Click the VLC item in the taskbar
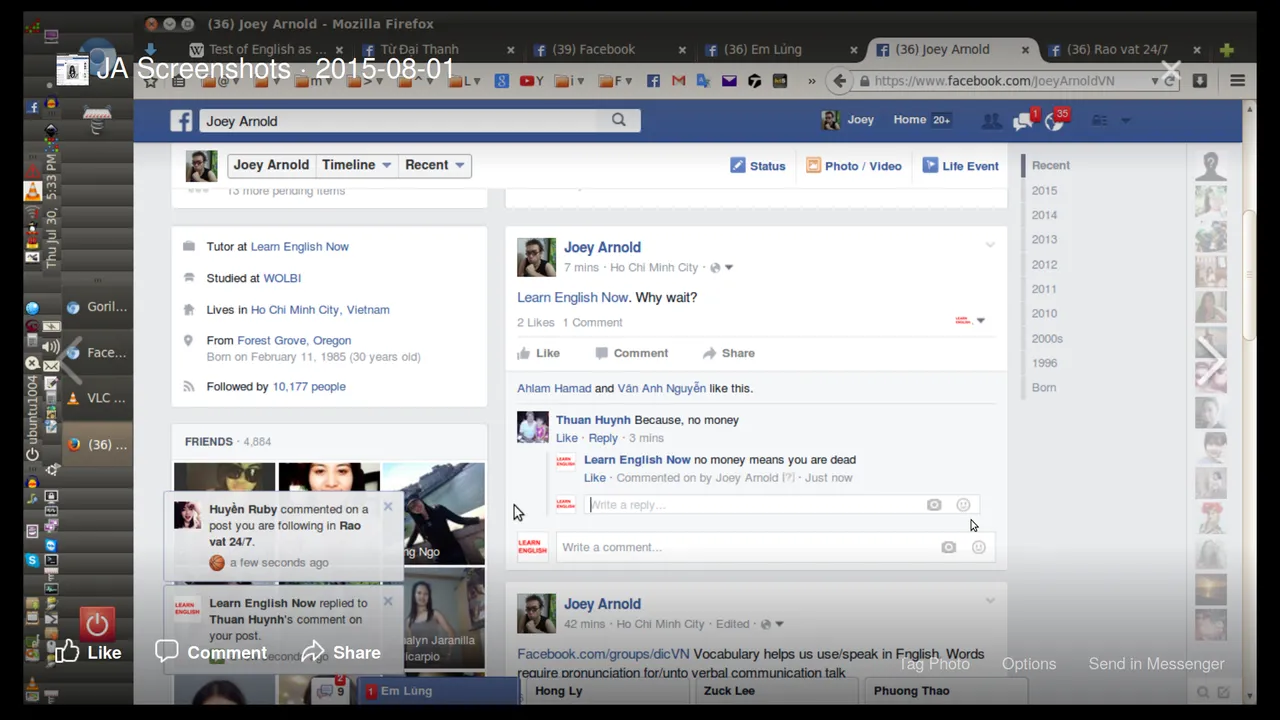 (97, 398)
